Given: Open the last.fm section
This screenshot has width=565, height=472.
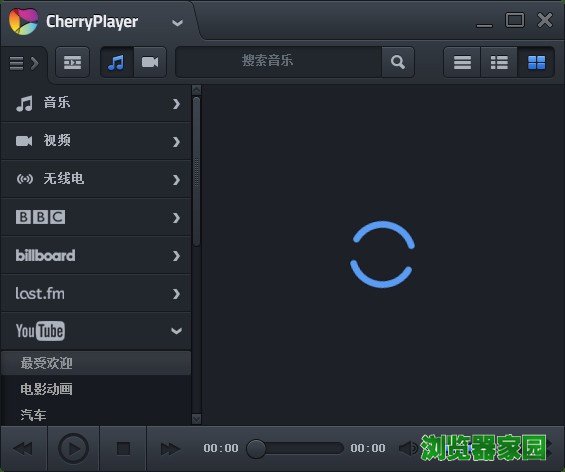Looking at the screenshot, I should [x=96, y=294].
